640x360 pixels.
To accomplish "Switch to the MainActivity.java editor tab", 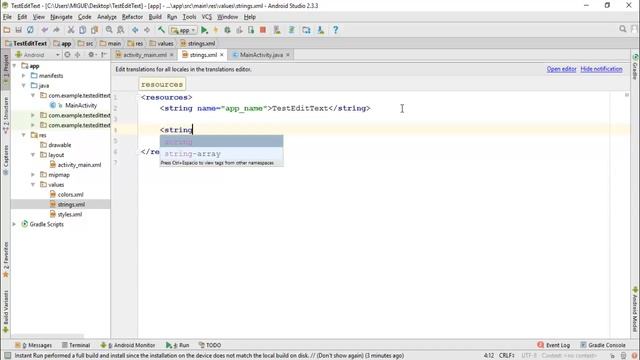I will [261, 55].
